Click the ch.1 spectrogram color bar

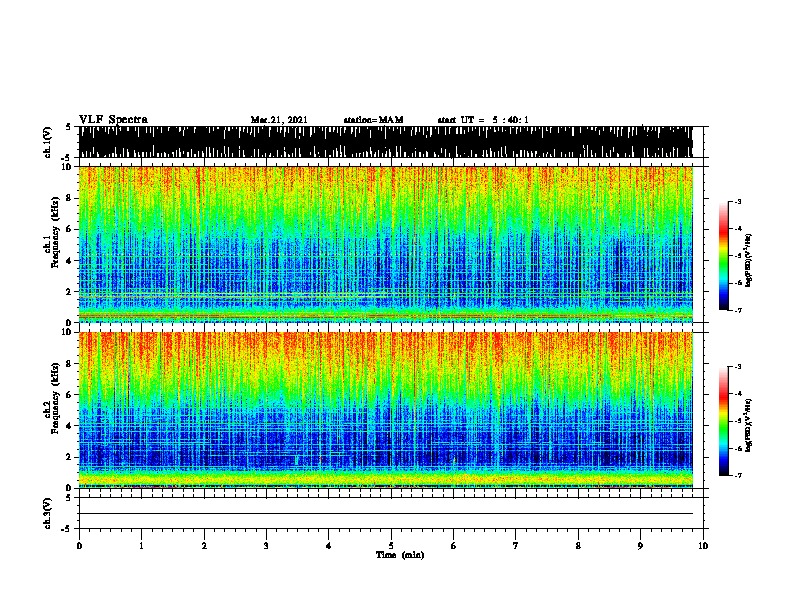(x=724, y=256)
